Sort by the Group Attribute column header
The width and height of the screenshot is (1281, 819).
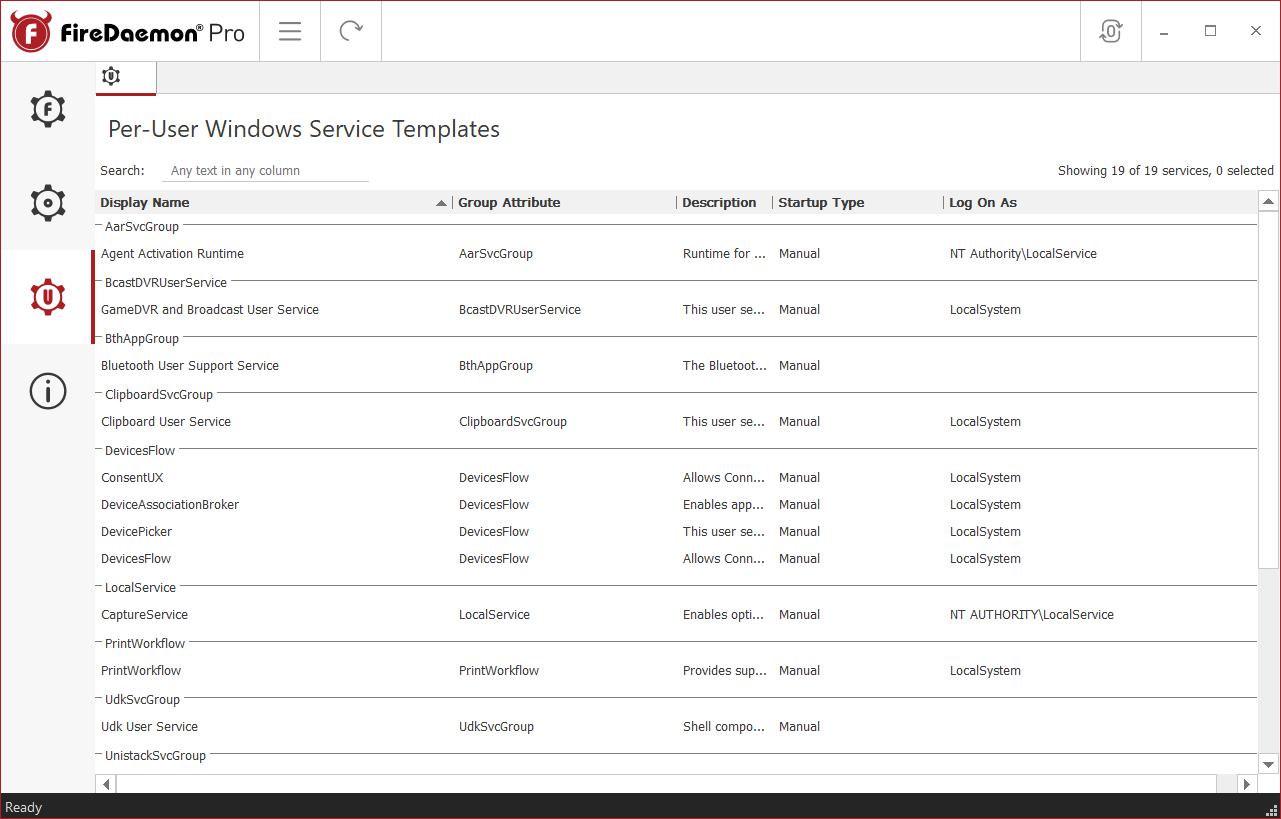[509, 203]
